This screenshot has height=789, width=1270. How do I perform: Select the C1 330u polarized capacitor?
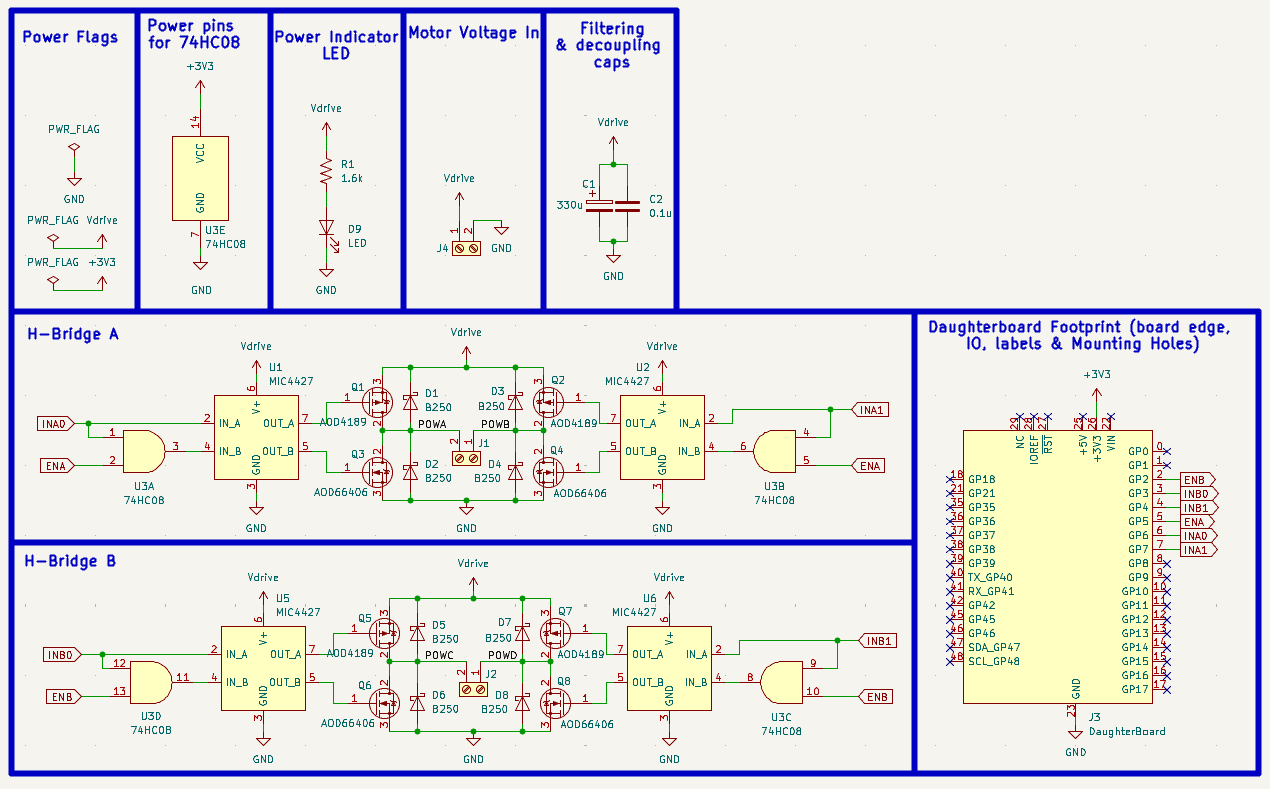coord(599,205)
